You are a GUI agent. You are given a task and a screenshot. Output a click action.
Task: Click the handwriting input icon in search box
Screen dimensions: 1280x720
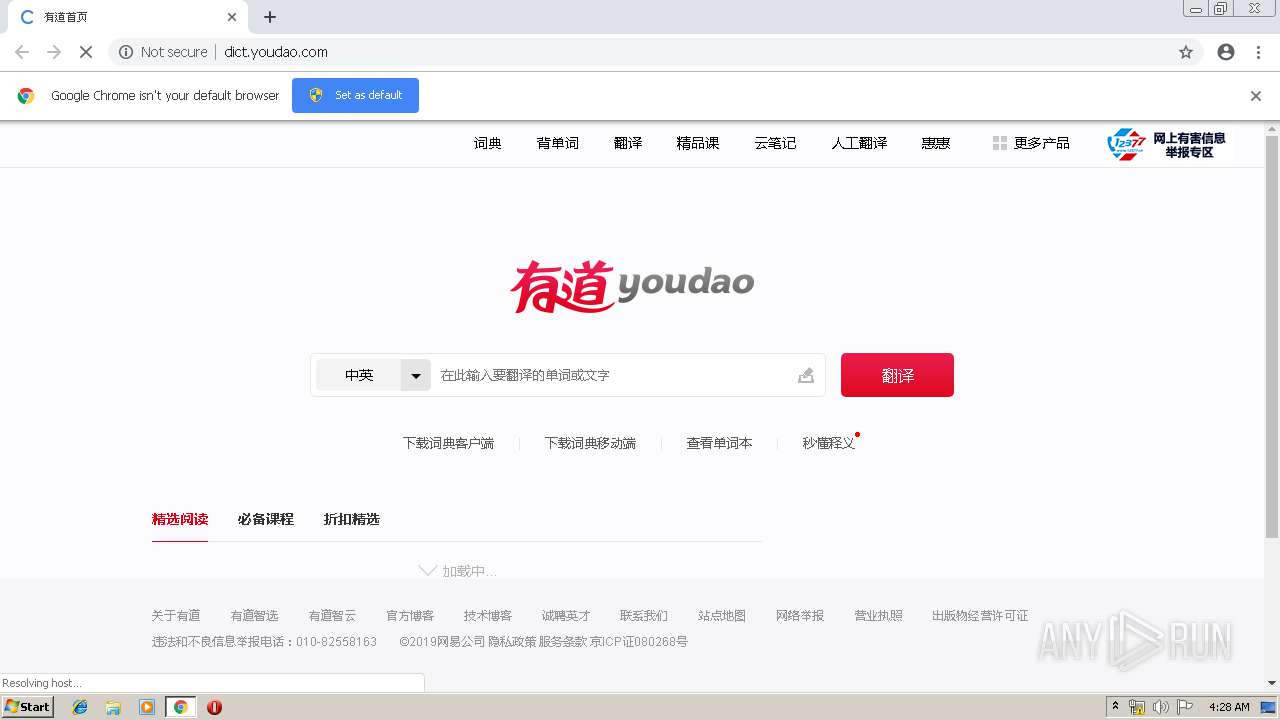click(x=806, y=375)
